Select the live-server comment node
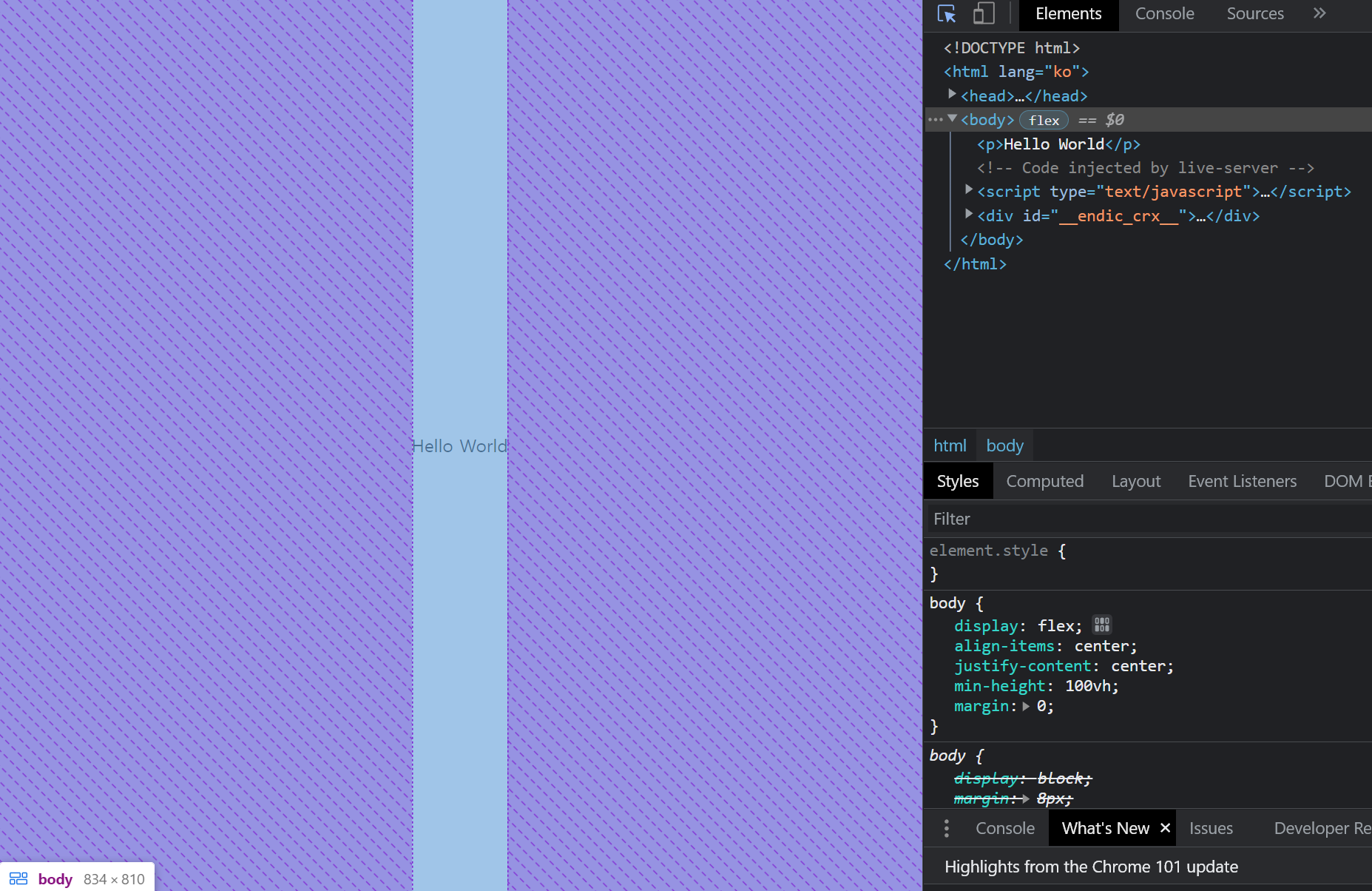 click(x=1145, y=168)
